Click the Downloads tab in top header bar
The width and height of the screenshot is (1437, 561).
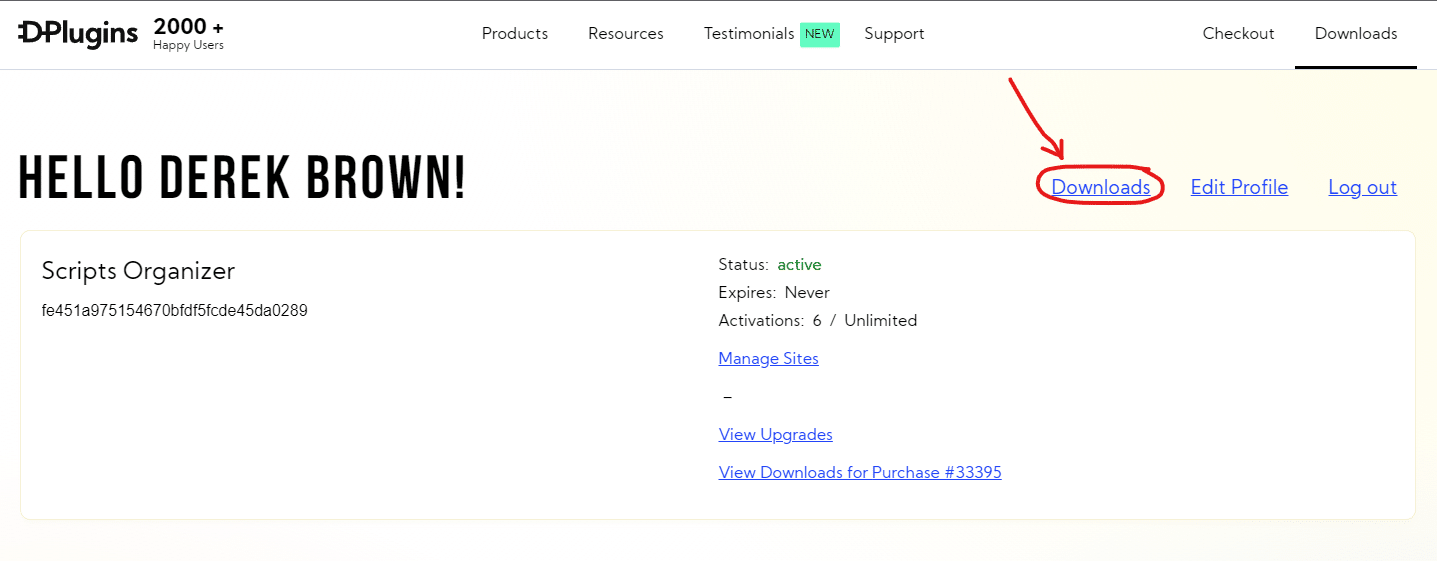point(1355,34)
